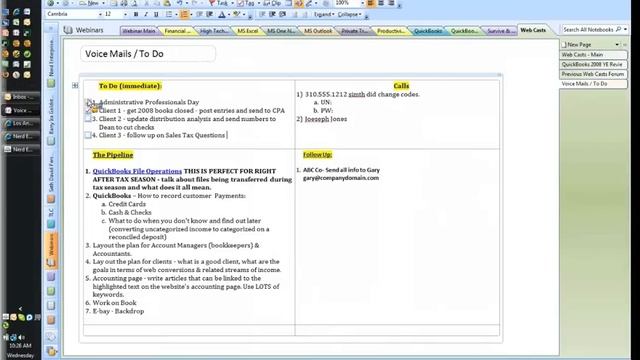Click the pen drawing tool icon
This screenshot has height=360, width=640.
309,3
